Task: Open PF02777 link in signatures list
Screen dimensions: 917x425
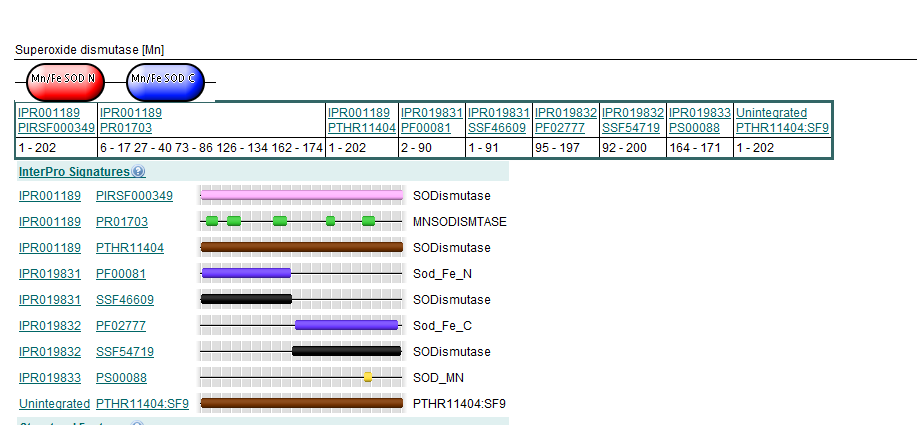Action: point(121,326)
